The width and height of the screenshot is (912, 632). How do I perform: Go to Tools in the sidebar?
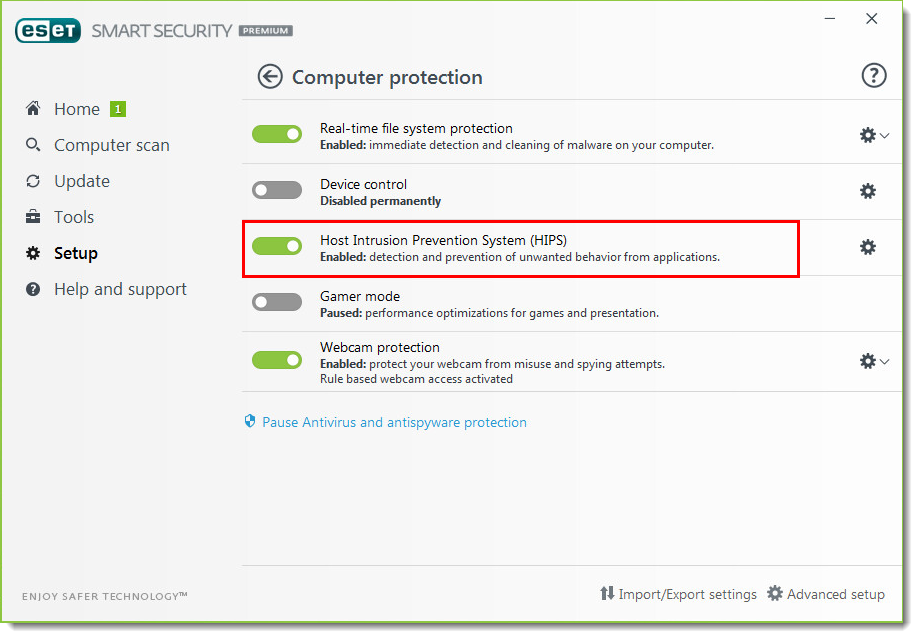pos(74,217)
